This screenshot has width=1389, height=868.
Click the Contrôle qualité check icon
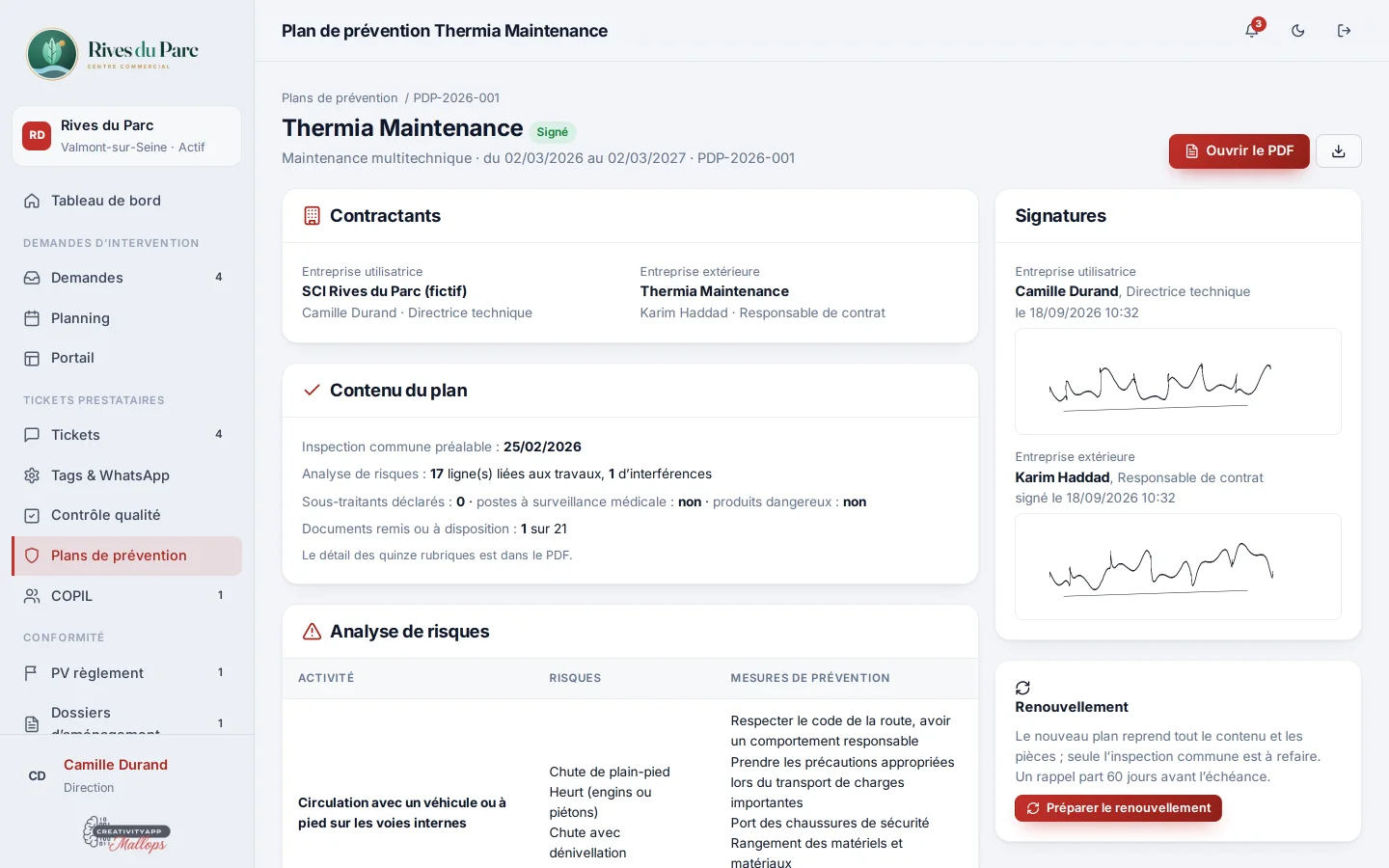pos(32,515)
